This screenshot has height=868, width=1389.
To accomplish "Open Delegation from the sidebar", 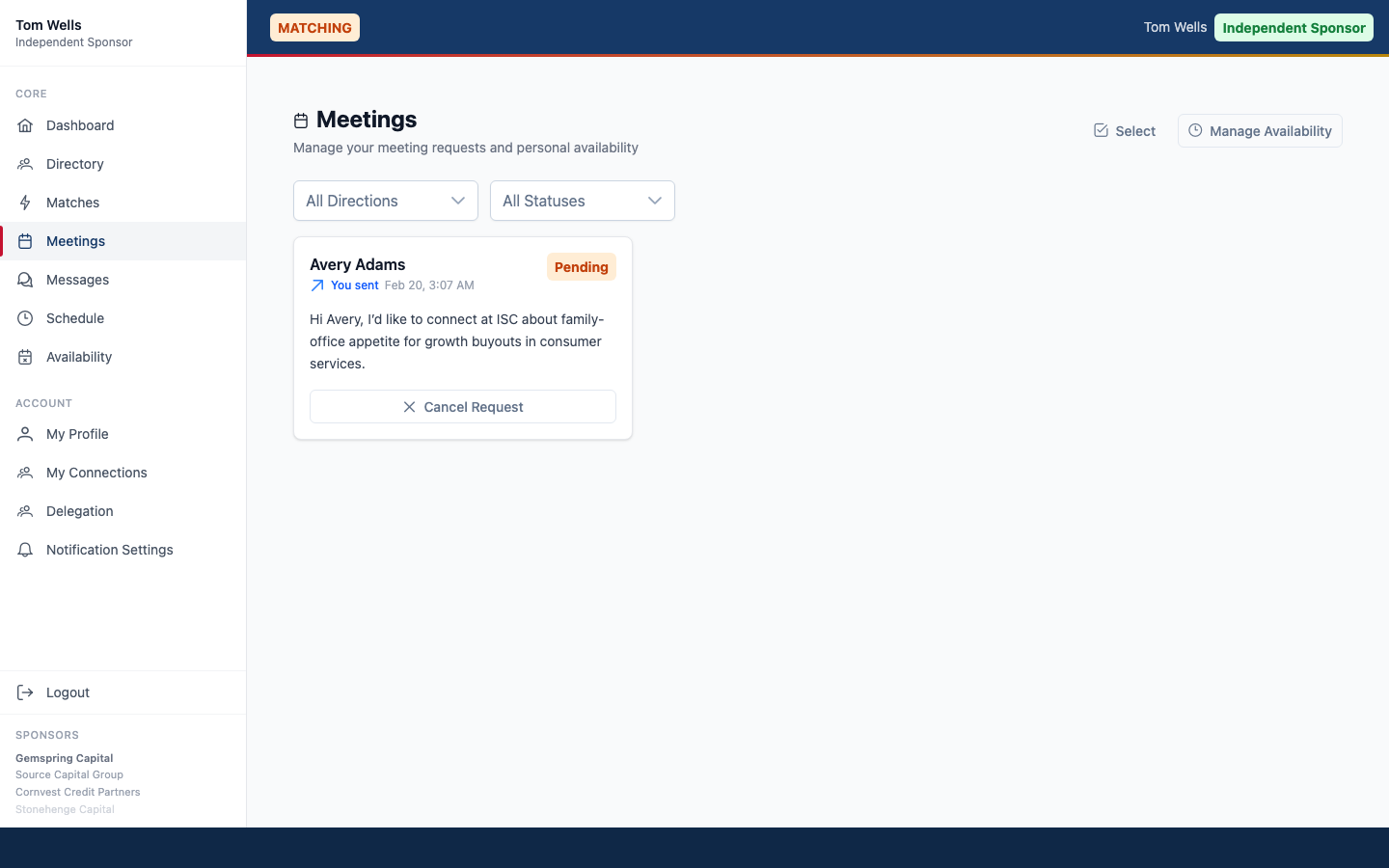I will point(79,511).
